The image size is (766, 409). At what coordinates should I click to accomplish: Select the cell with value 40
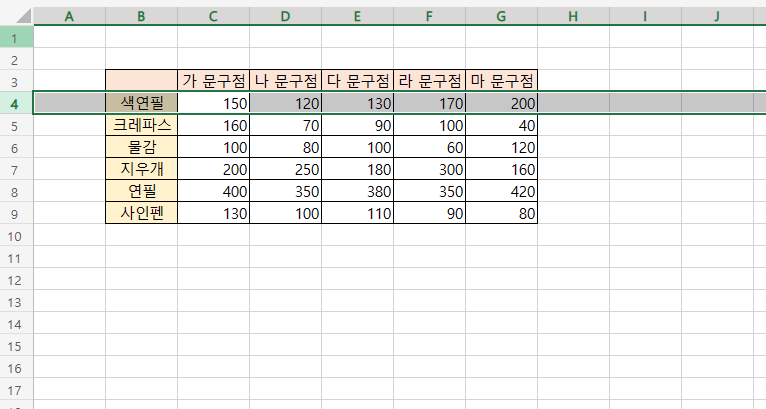[x=501, y=125]
